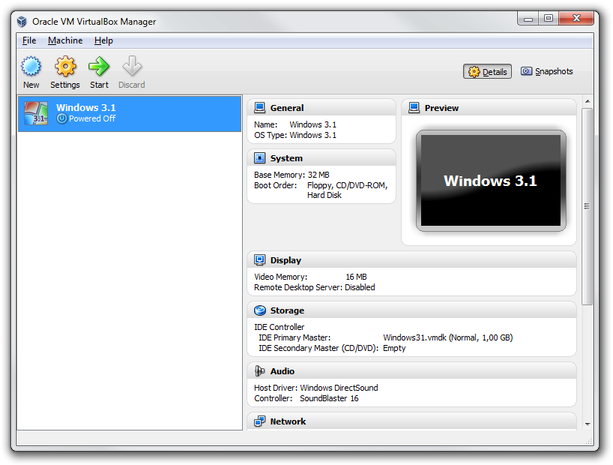Click the Display section screen icon

[x=260, y=260]
